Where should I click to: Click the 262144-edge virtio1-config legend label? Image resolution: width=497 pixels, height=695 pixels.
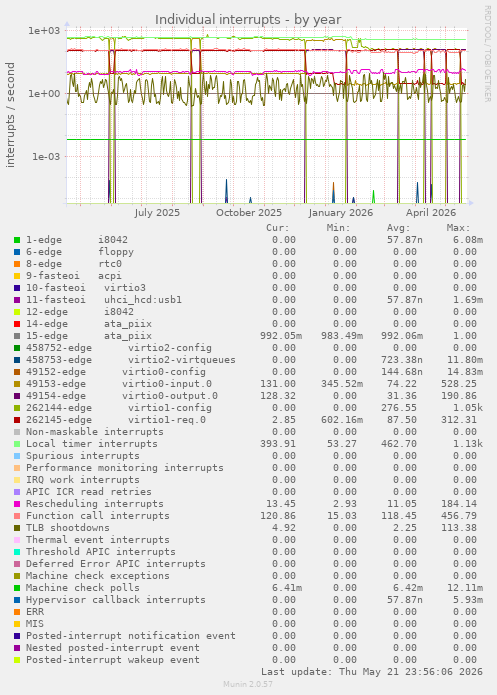point(119,408)
